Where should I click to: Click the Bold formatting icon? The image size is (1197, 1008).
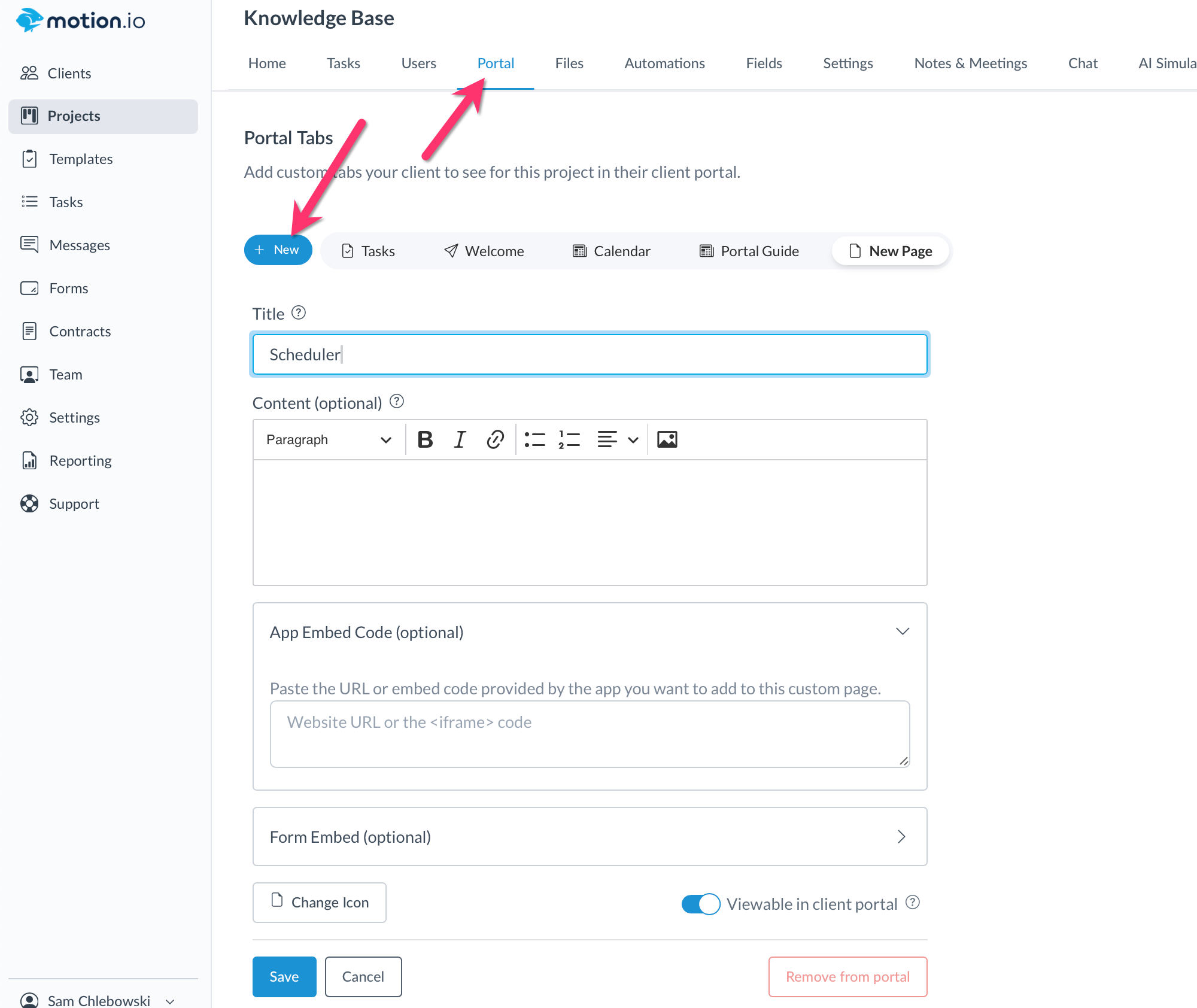click(x=425, y=440)
